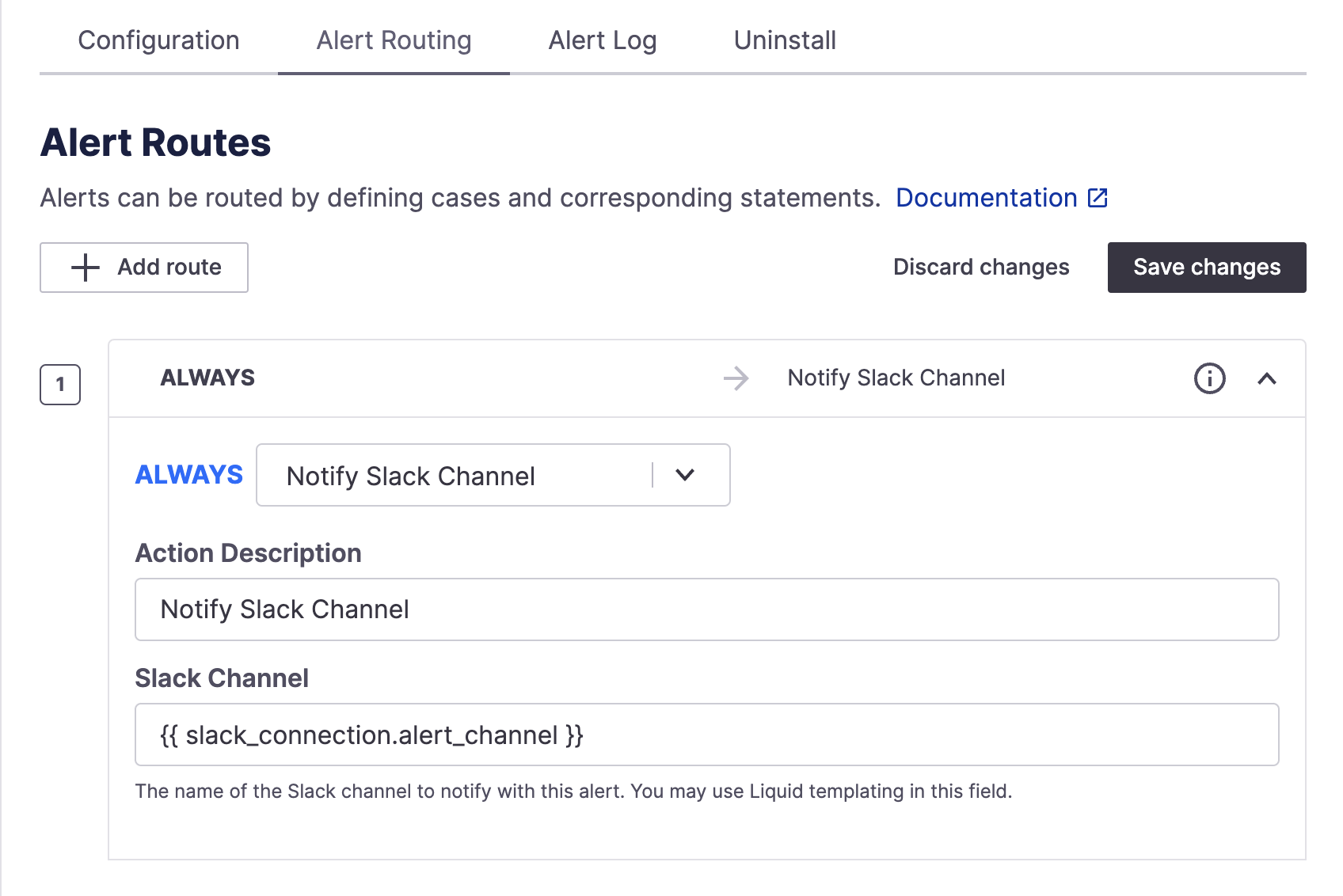Click the route number 1 badge
Viewport: 1343px width, 896px height.
60,385
